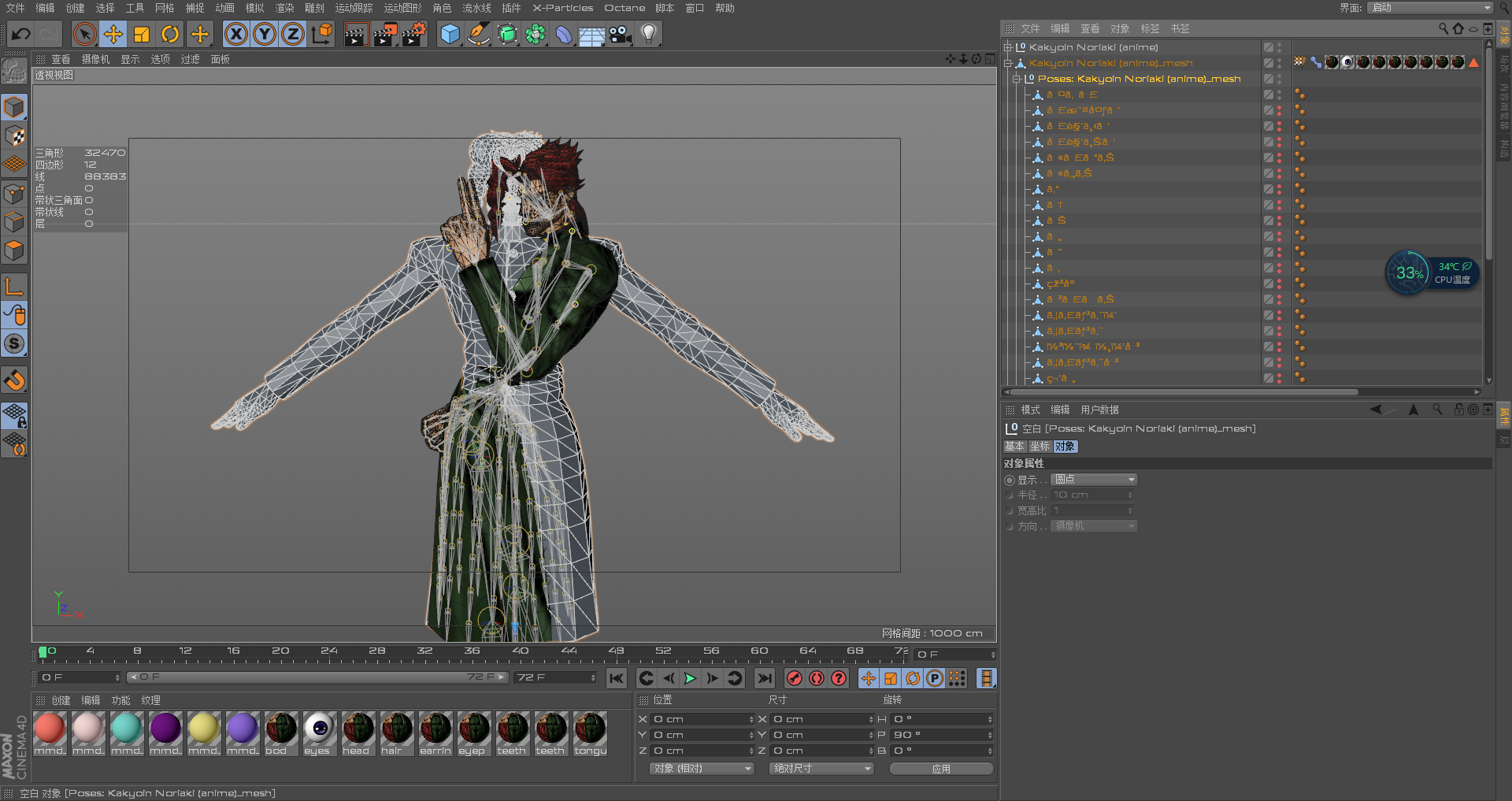Open the Object Manager 标签 menu
This screenshot has height=801, width=1512.
pos(1150,28)
